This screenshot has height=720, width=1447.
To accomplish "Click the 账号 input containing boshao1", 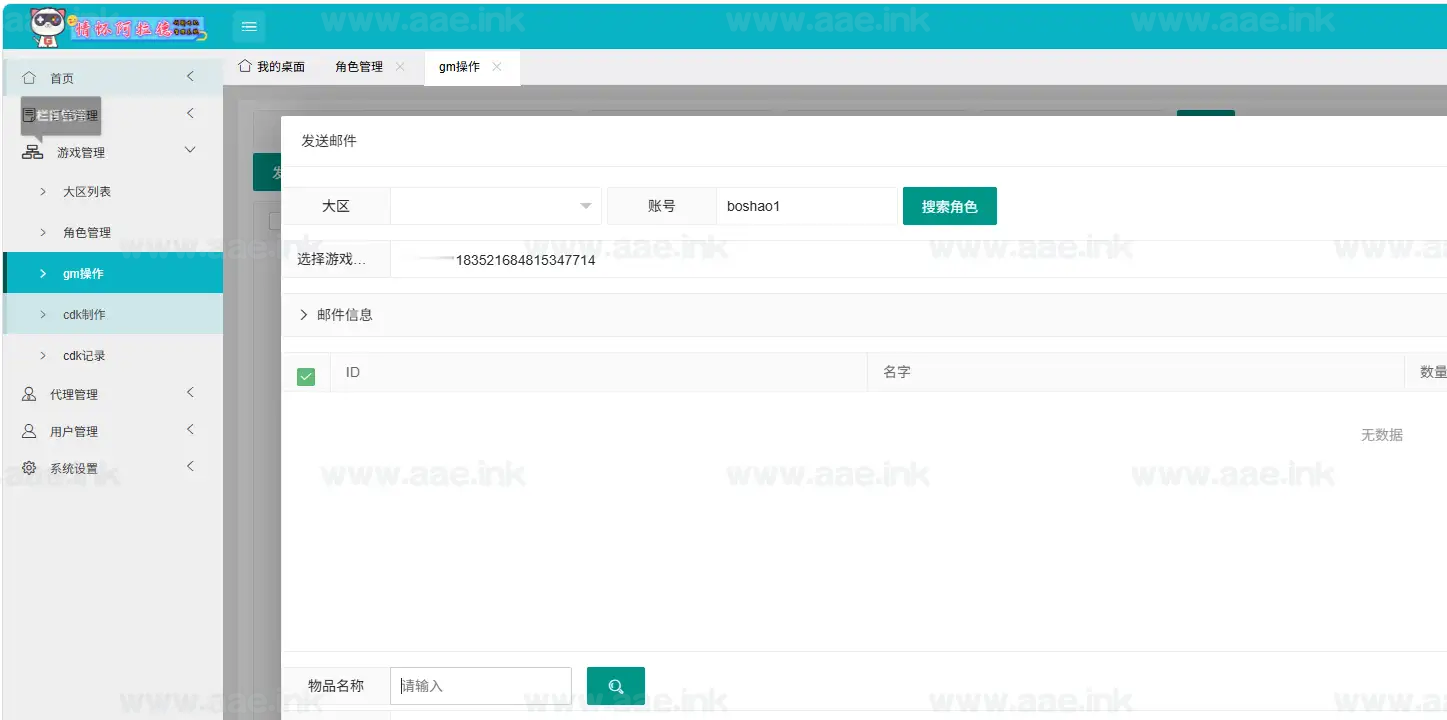I will point(806,206).
